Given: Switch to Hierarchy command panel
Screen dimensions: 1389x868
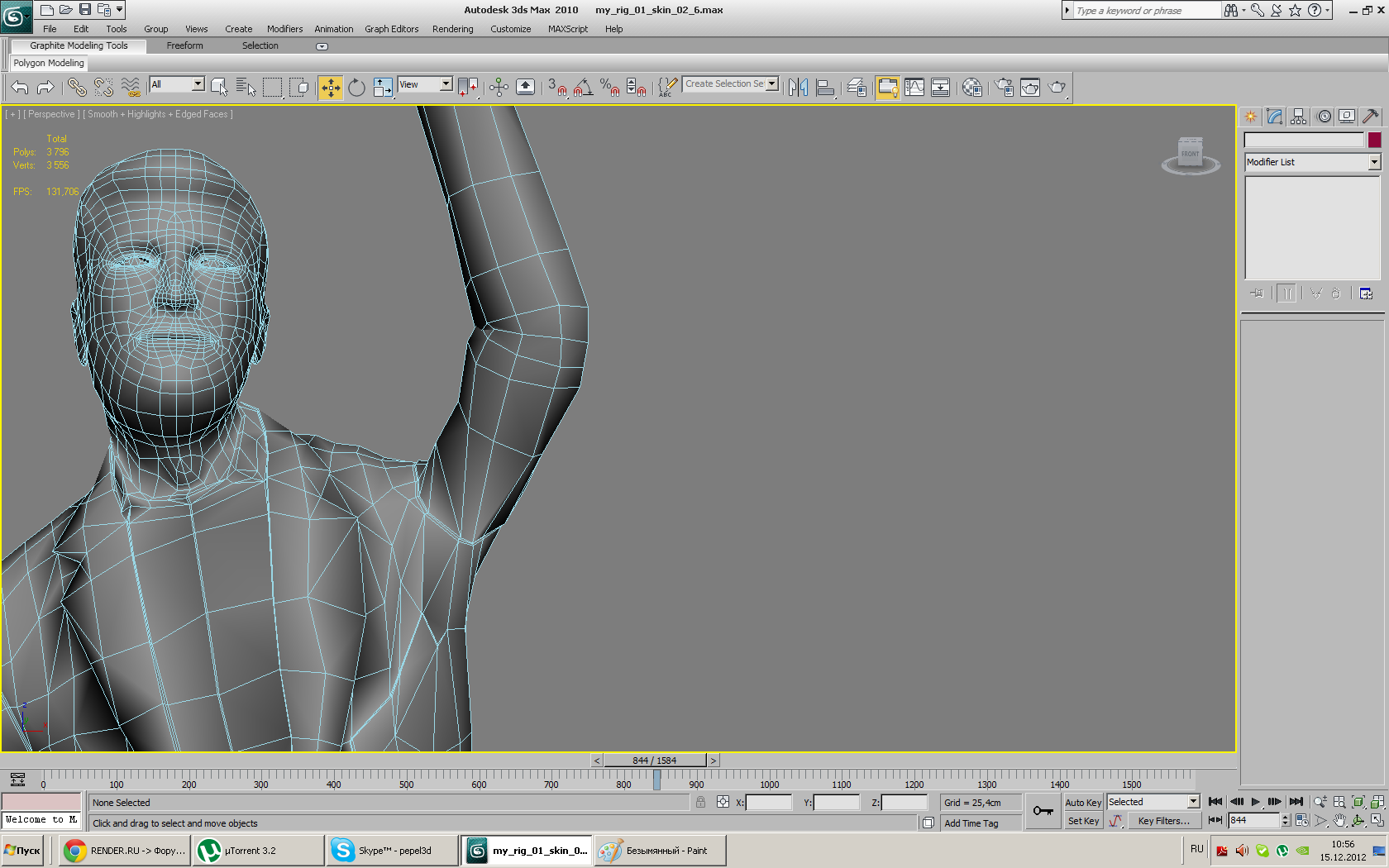Looking at the screenshot, I should point(1299,117).
